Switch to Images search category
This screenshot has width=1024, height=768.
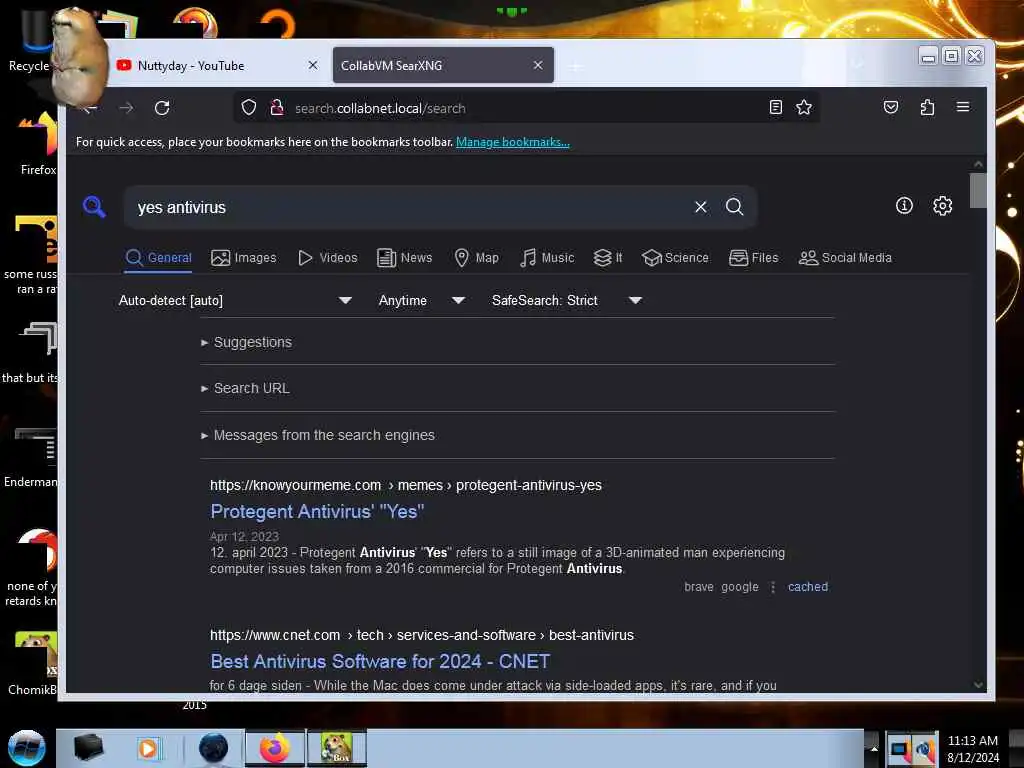244,257
